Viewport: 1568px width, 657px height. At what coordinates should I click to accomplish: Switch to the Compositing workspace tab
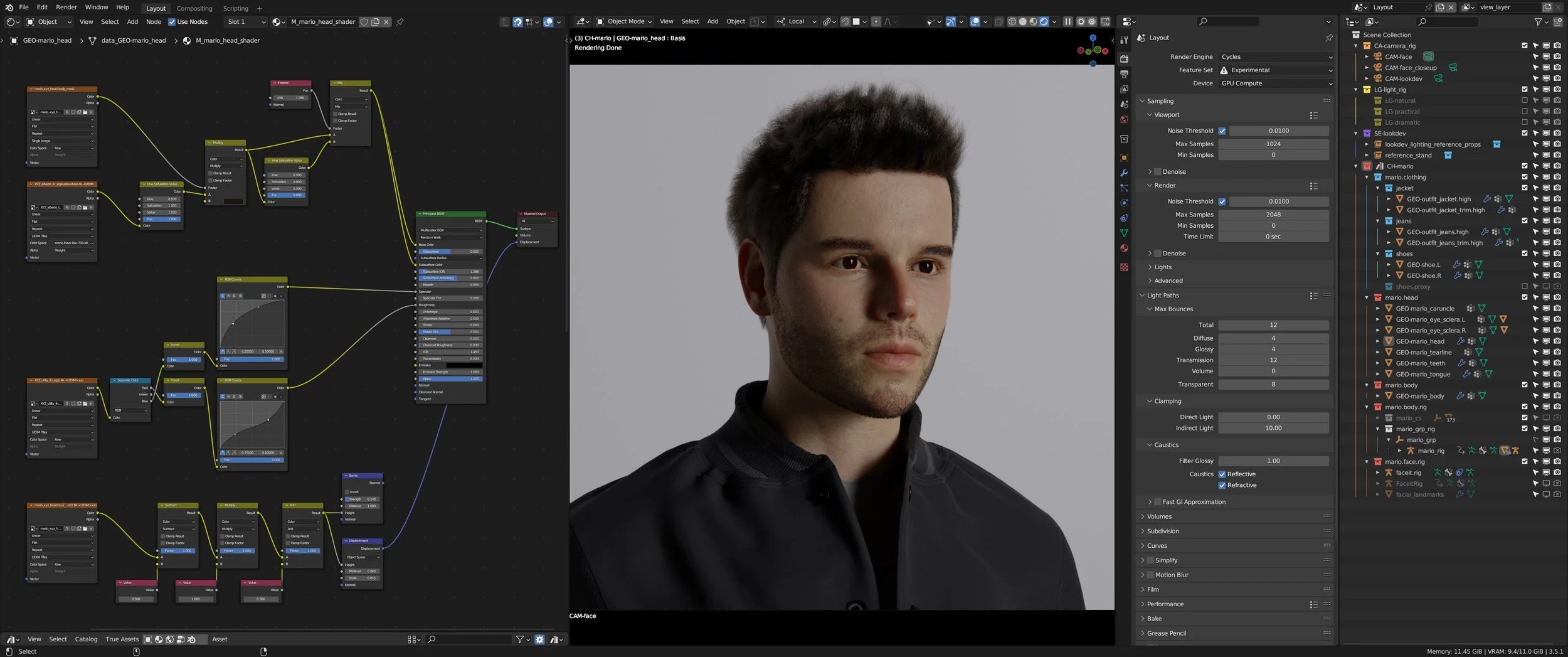coord(194,9)
